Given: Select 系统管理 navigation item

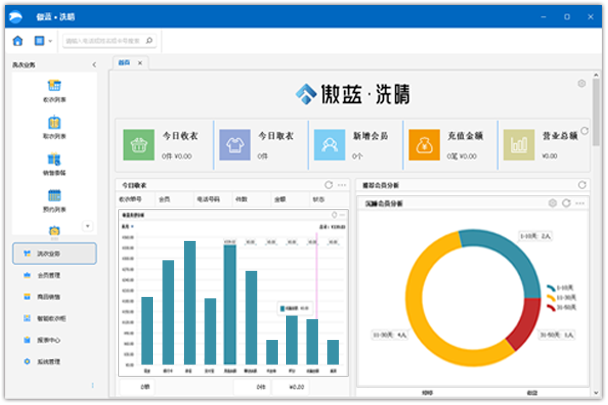Looking at the screenshot, I should [x=54, y=362].
